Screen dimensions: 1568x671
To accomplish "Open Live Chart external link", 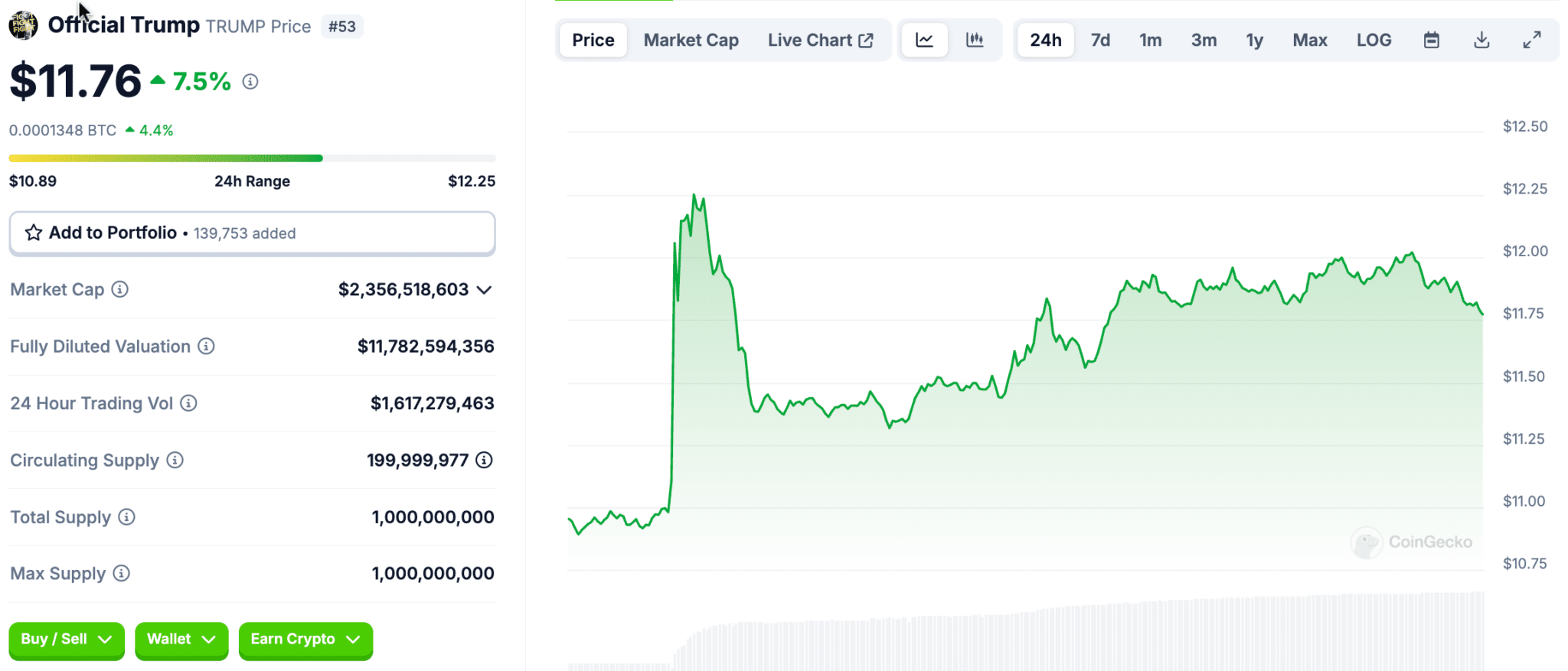I will pos(820,40).
